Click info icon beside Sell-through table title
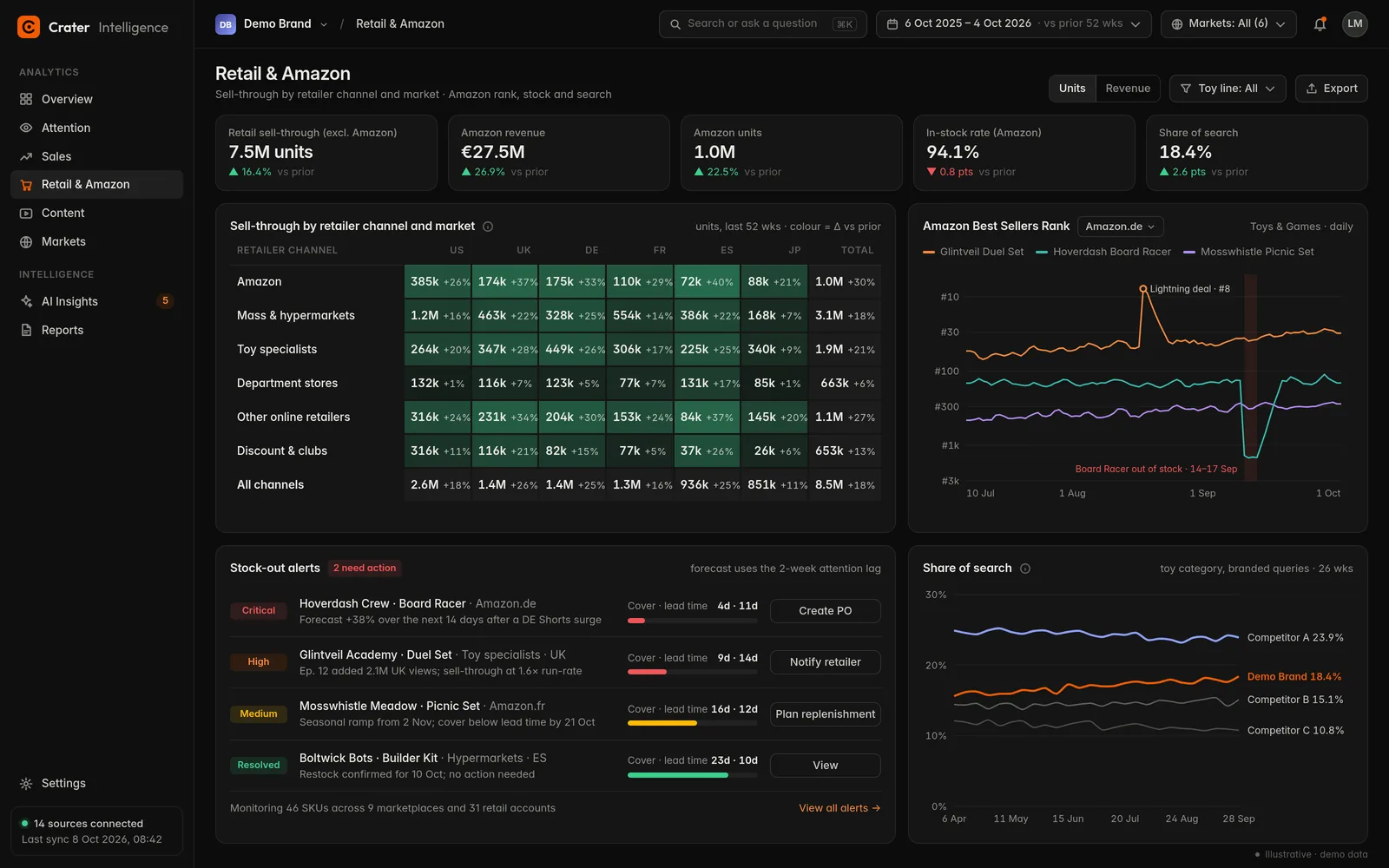 [x=488, y=227]
